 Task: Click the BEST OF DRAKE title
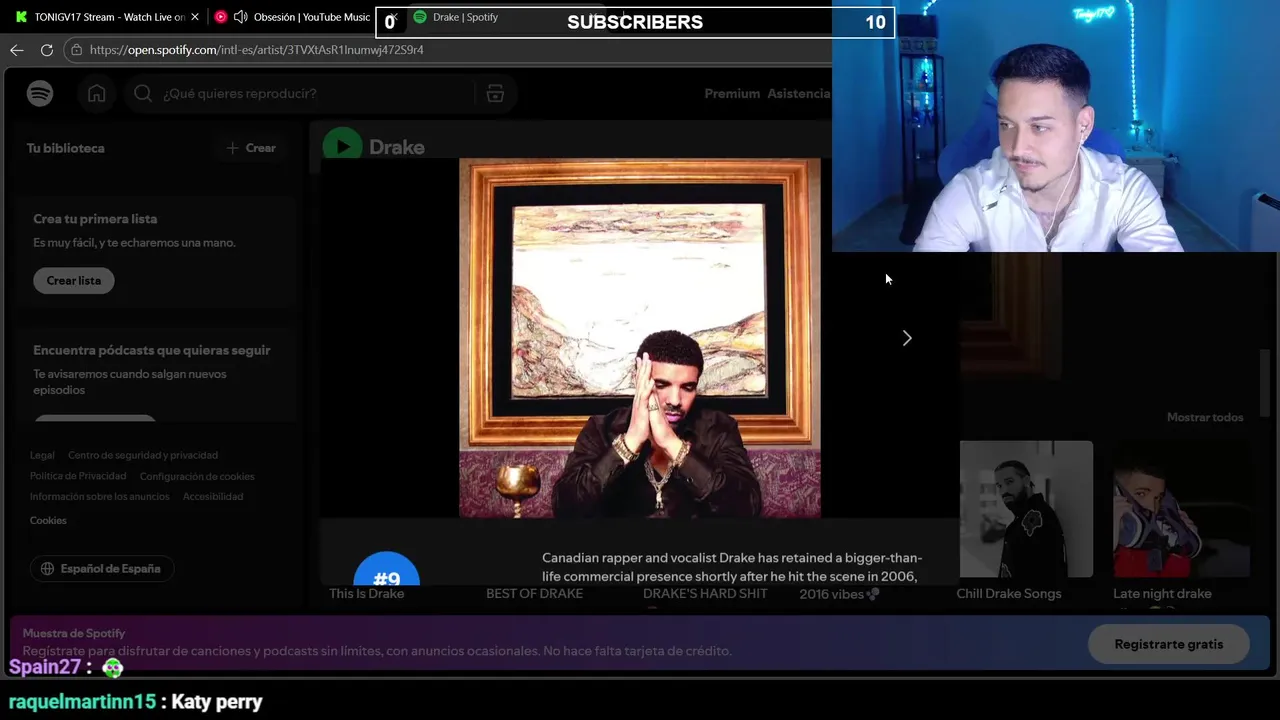point(534,594)
